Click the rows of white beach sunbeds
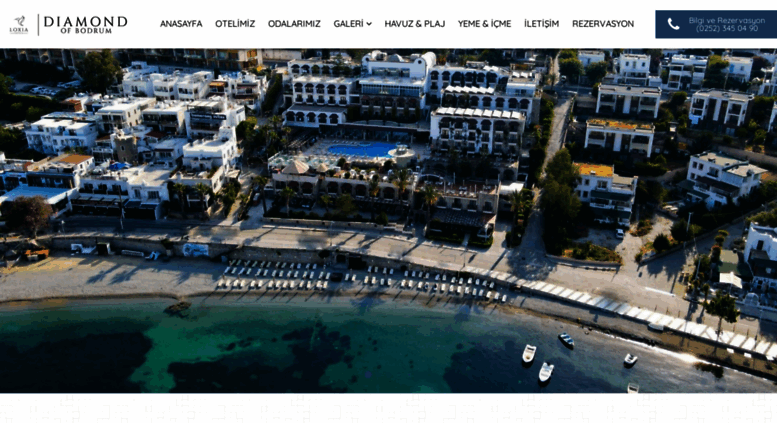Image resolution: width=777 pixels, height=423 pixels. [x=364, y=281]
